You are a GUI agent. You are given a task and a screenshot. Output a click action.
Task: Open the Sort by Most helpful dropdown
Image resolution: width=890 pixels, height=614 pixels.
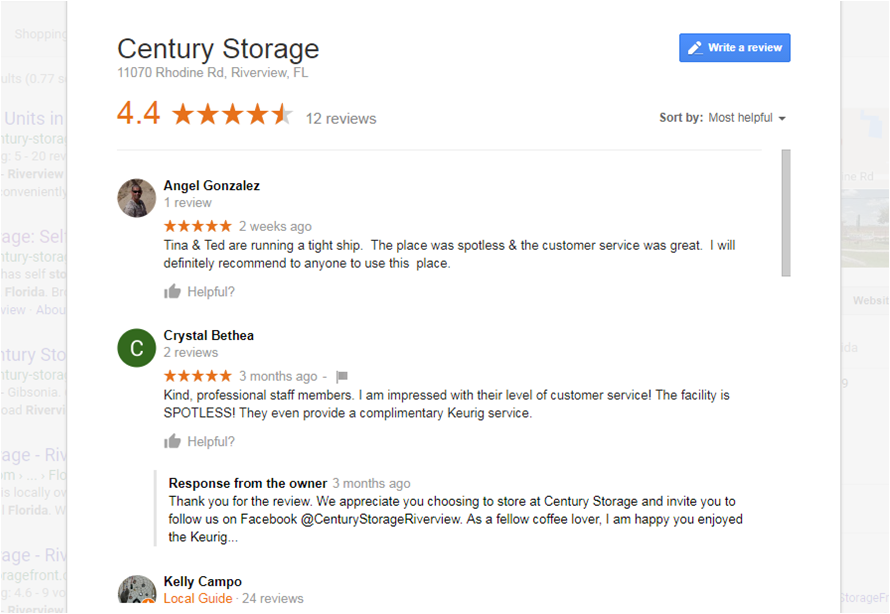(x=746, y=118)
